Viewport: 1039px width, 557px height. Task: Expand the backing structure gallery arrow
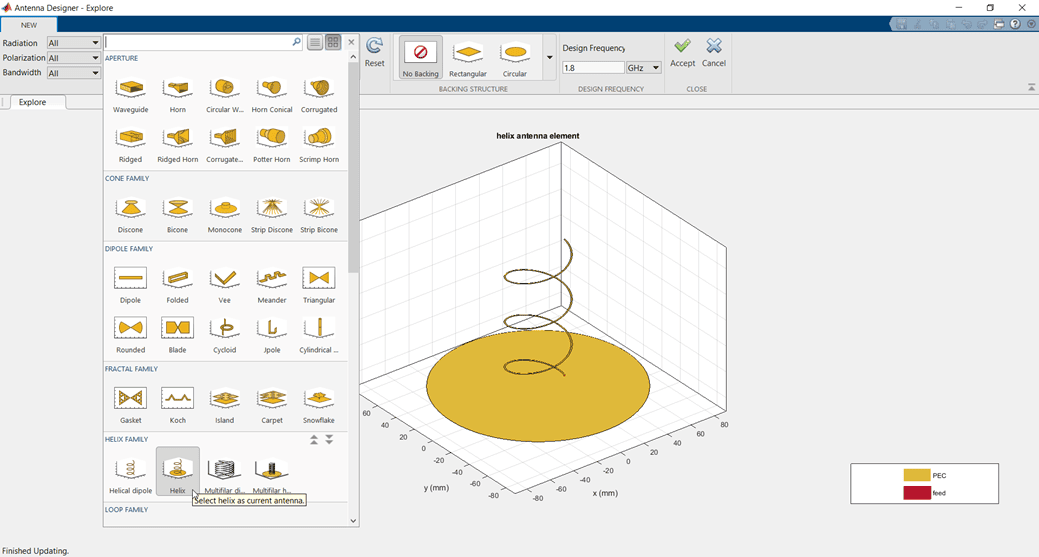(x=549, y=58)
